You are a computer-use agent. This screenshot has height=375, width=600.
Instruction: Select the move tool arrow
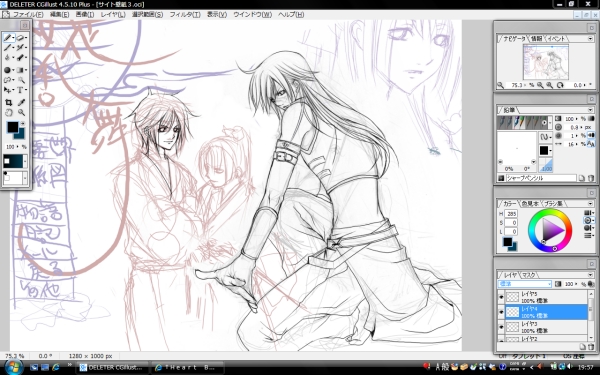click(x=8, y=90)
